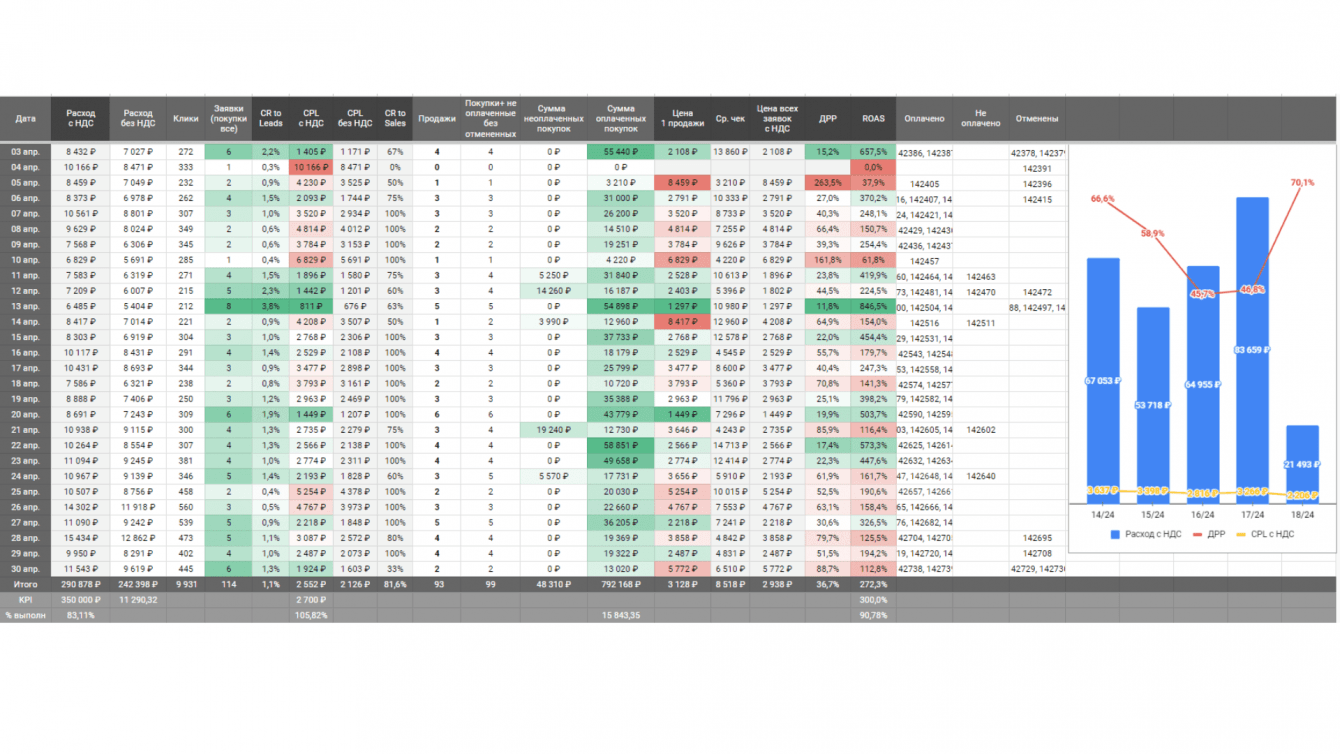This screenshot has width=1340, height=754.
Task: Select the tallest chart bar for 17/24
Action: point(1252,347)
